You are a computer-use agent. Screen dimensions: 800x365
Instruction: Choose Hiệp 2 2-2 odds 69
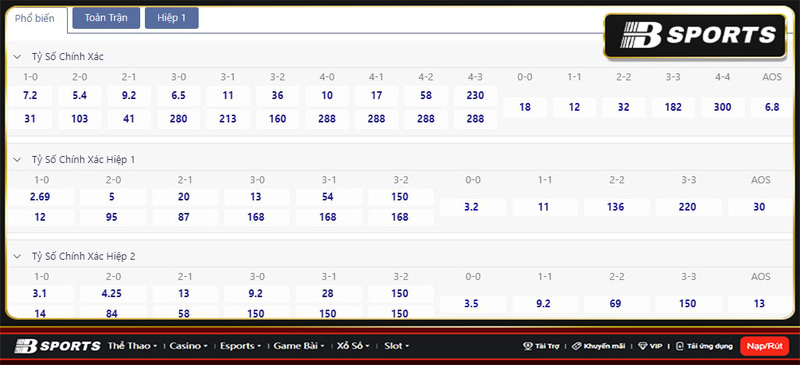[616, 304]
